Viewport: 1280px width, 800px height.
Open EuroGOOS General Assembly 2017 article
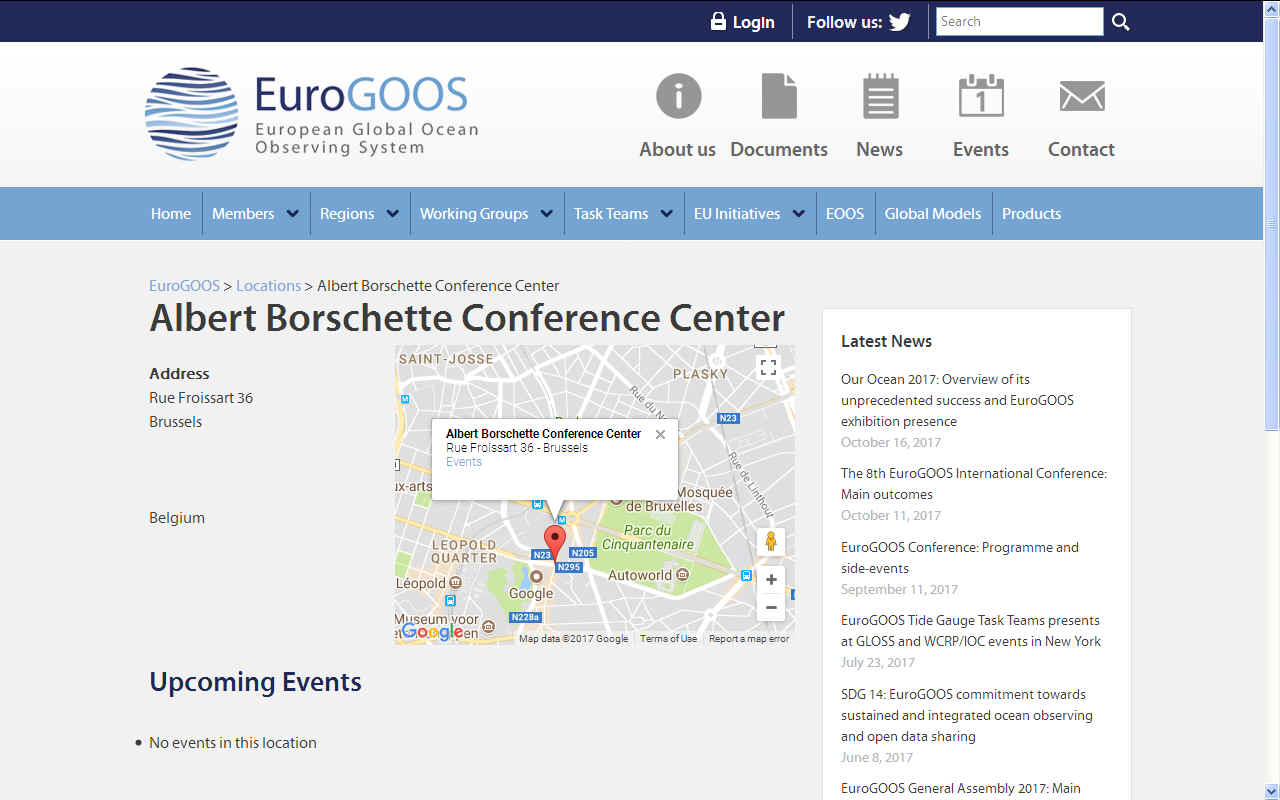coord(961,788)
